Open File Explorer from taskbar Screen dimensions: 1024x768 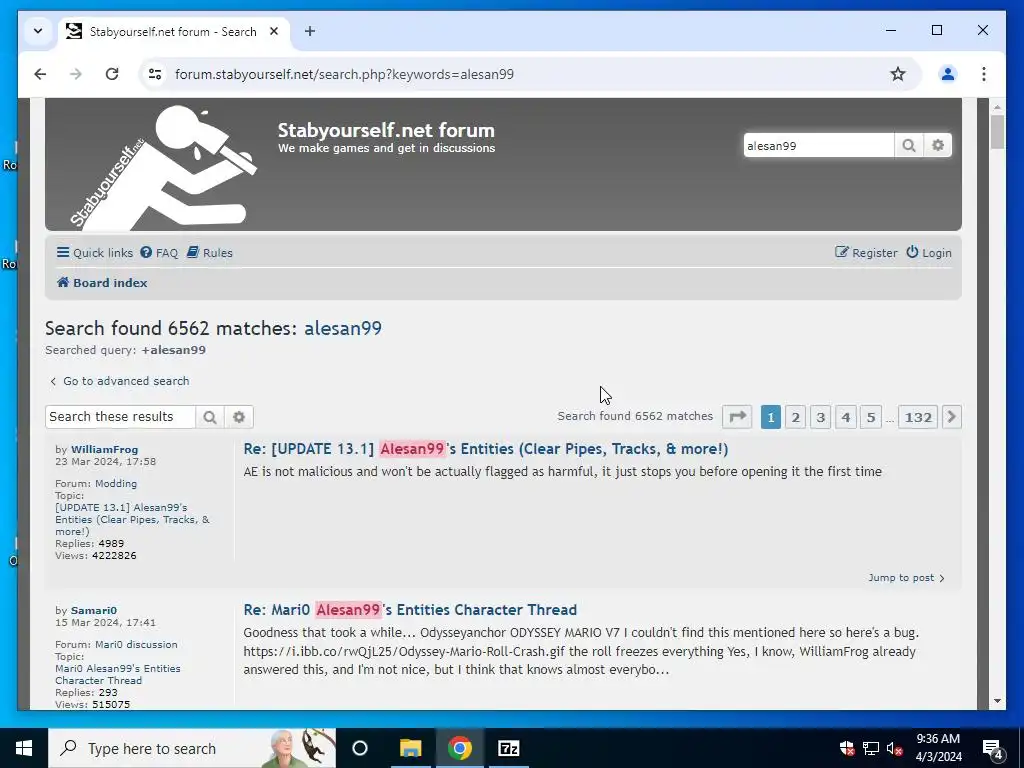pyautogui.click(x=410, y=748)
